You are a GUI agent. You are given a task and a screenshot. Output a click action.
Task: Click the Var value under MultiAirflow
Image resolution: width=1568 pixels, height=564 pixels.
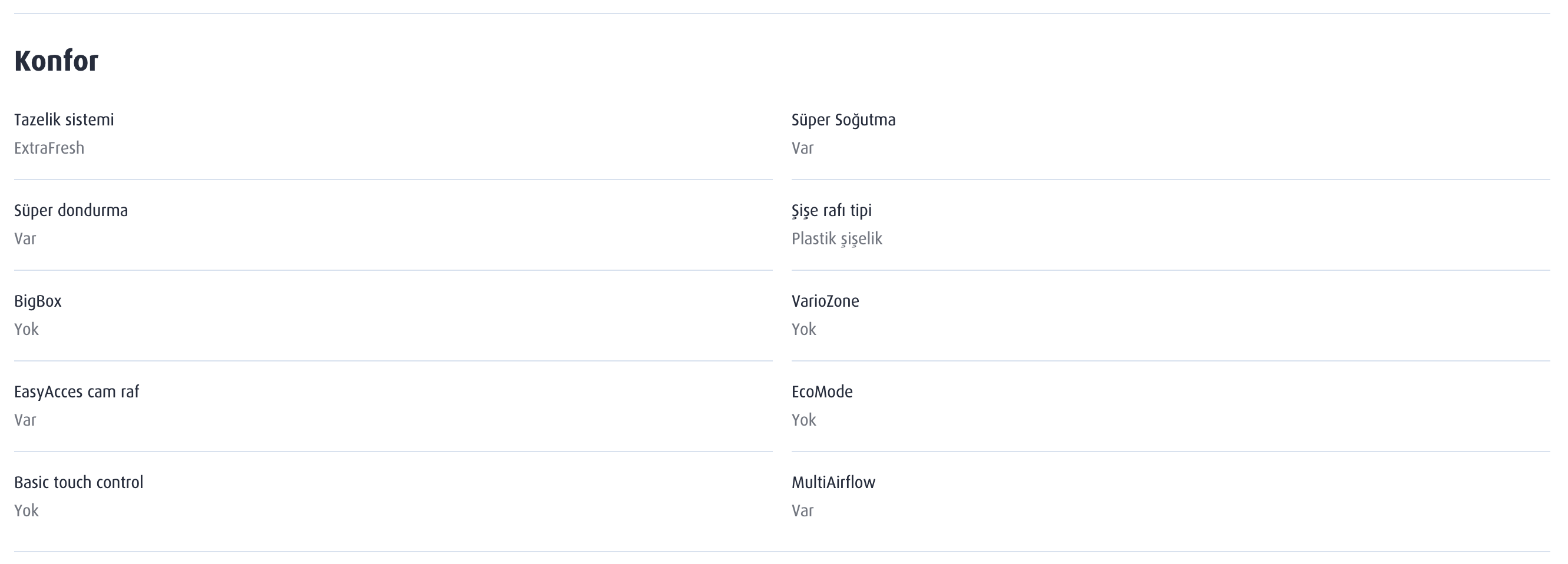(x=802, y=510)
